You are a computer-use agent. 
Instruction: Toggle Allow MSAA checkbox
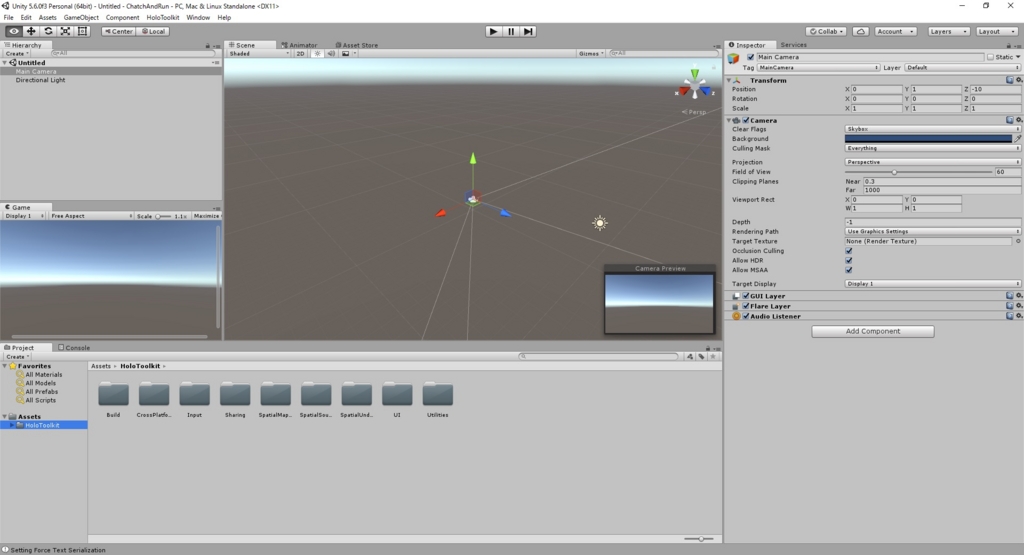tap(849, 270)
